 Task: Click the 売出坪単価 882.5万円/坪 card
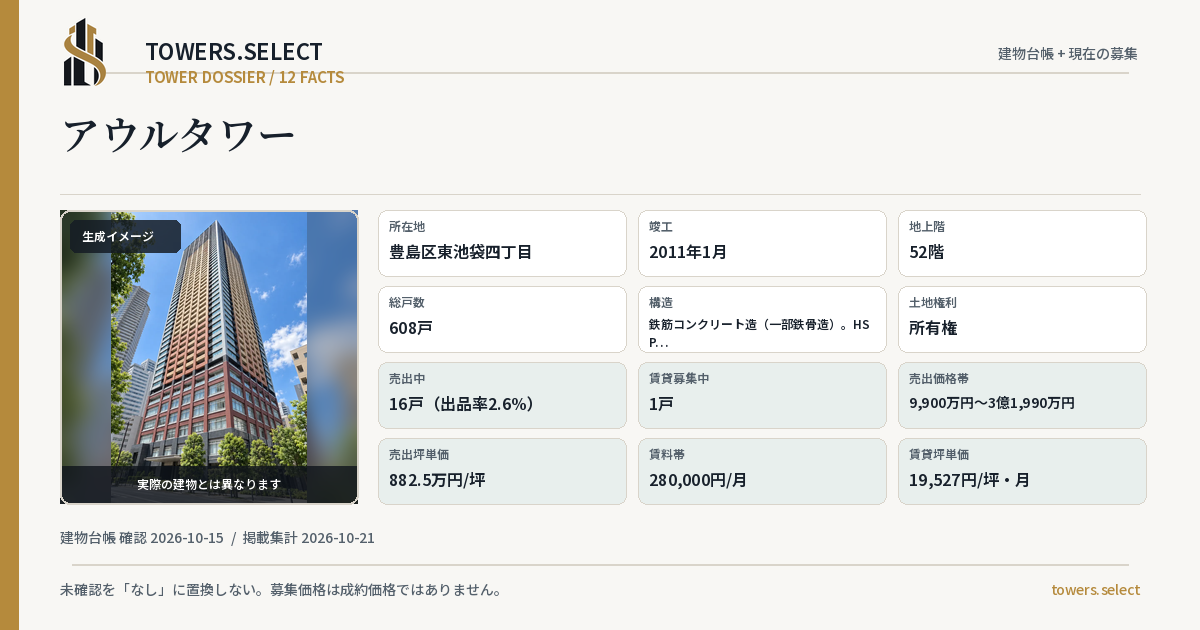502,471
